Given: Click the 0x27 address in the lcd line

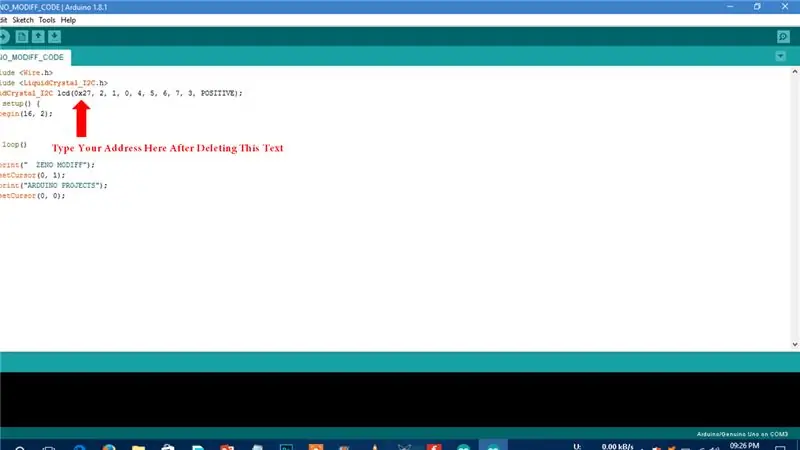Looking at the screenshot, I should coord(83,93).
